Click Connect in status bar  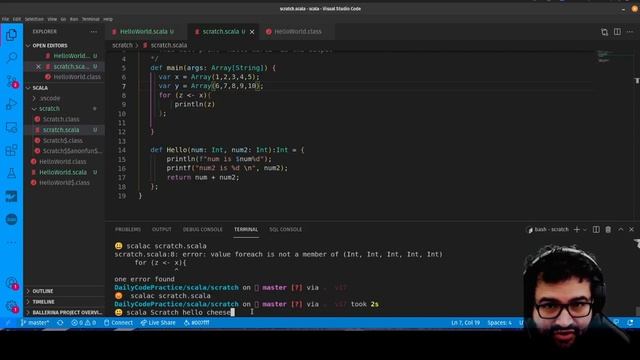click(x=118, y=323)
